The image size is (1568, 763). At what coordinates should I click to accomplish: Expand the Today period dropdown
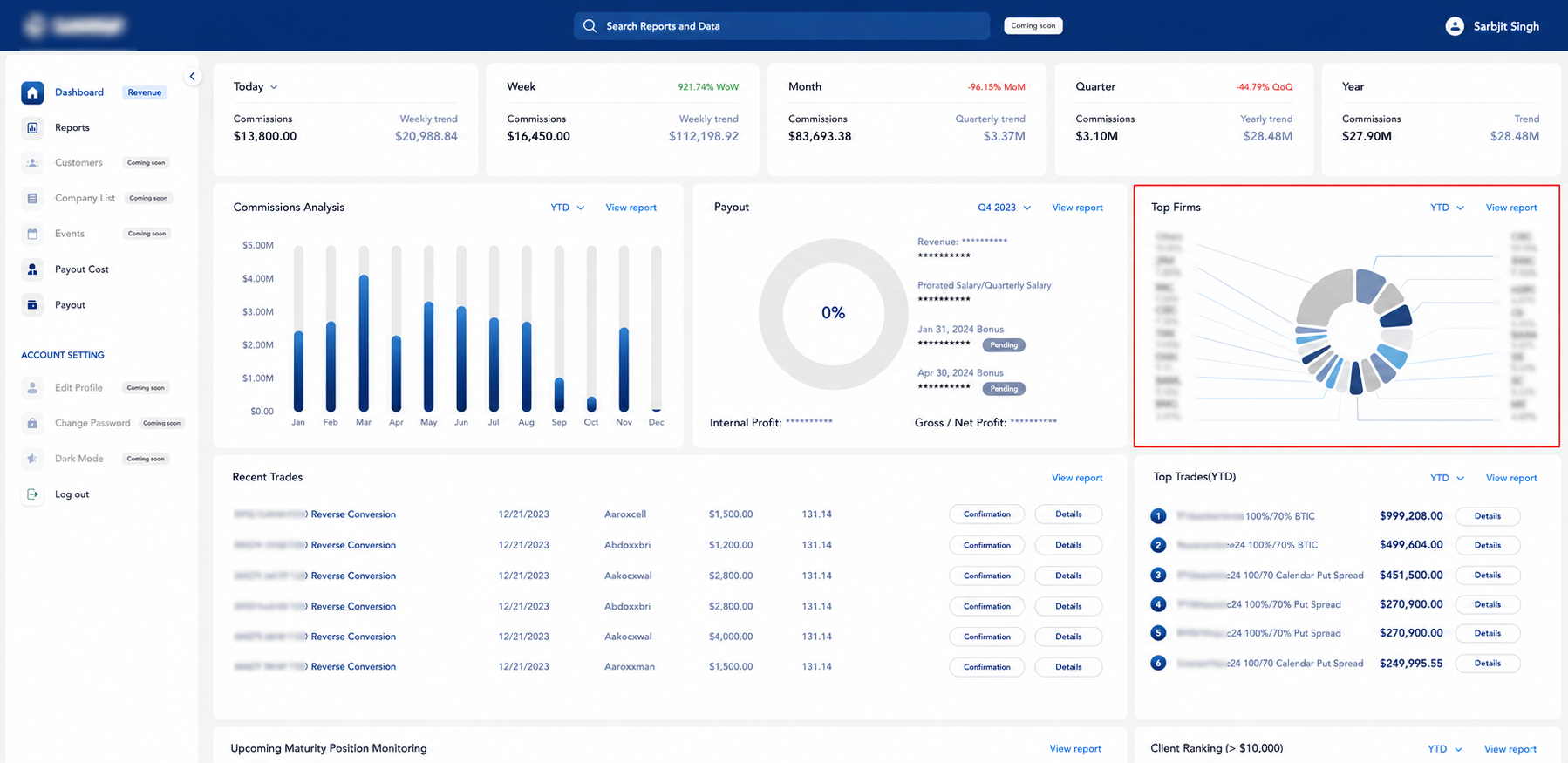point(256,87)
